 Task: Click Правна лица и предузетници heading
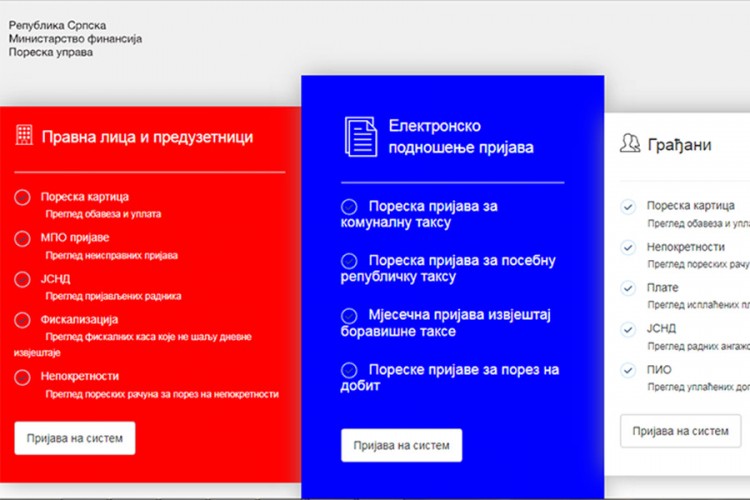(147, 137)
